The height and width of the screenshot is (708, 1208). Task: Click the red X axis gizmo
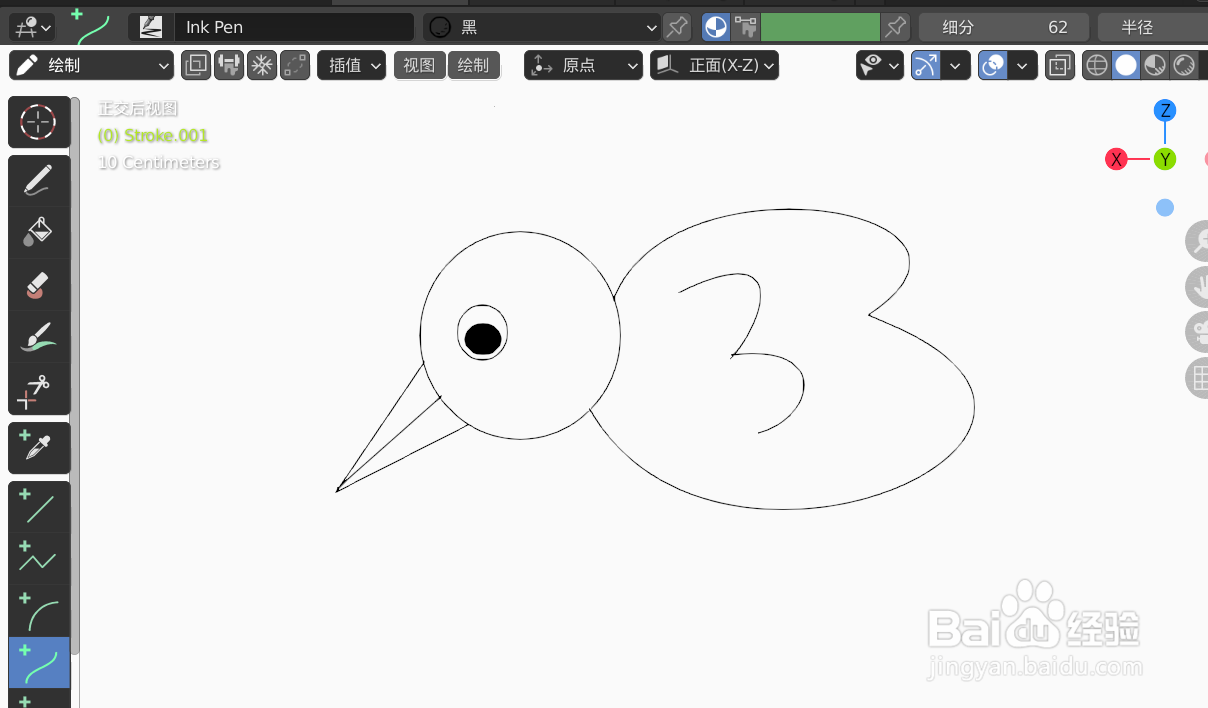(x=1116, y=159)
